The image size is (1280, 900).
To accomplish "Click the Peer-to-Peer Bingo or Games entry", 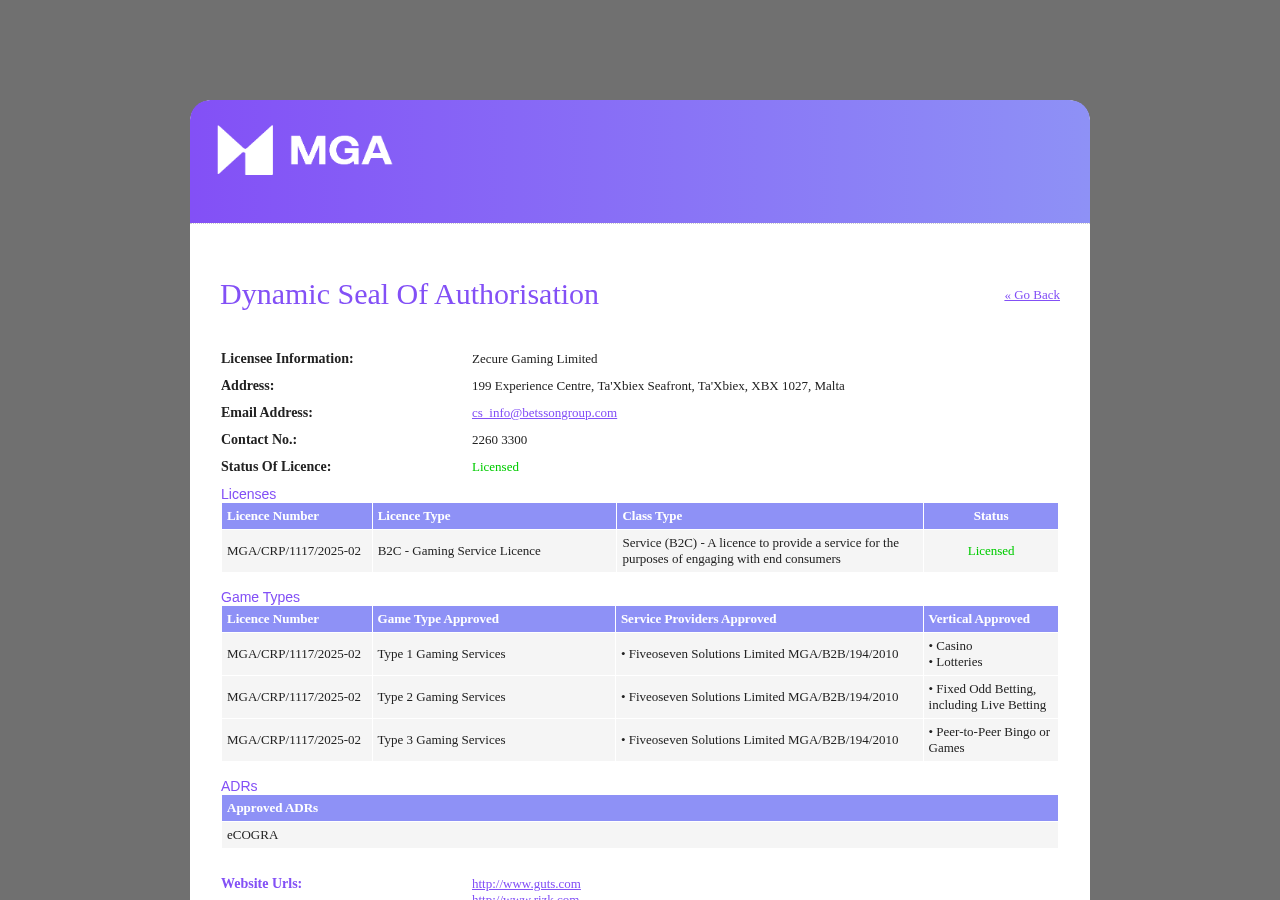I will click(990, 740).
